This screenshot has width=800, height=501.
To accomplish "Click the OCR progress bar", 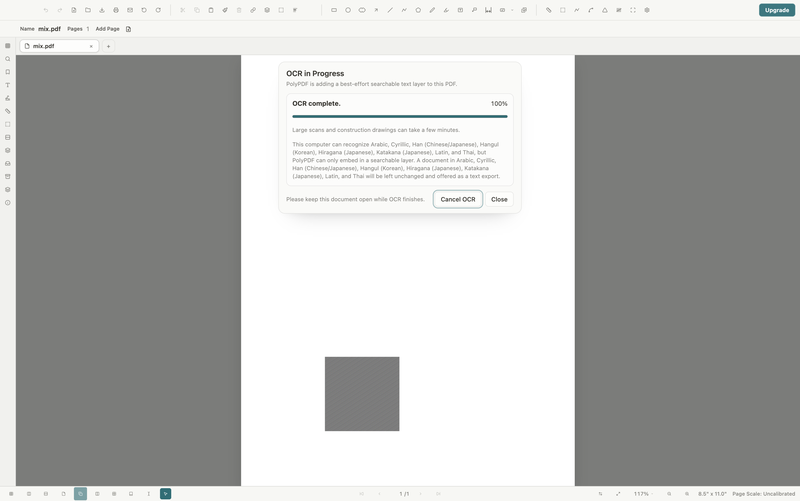I will pyautogui.click(x=399, y=116).
